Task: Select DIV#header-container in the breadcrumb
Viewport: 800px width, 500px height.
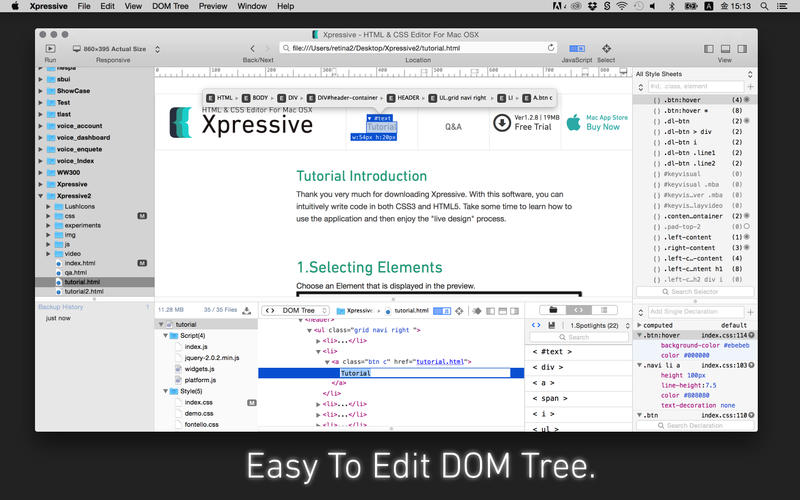Action: coord(342,97)
